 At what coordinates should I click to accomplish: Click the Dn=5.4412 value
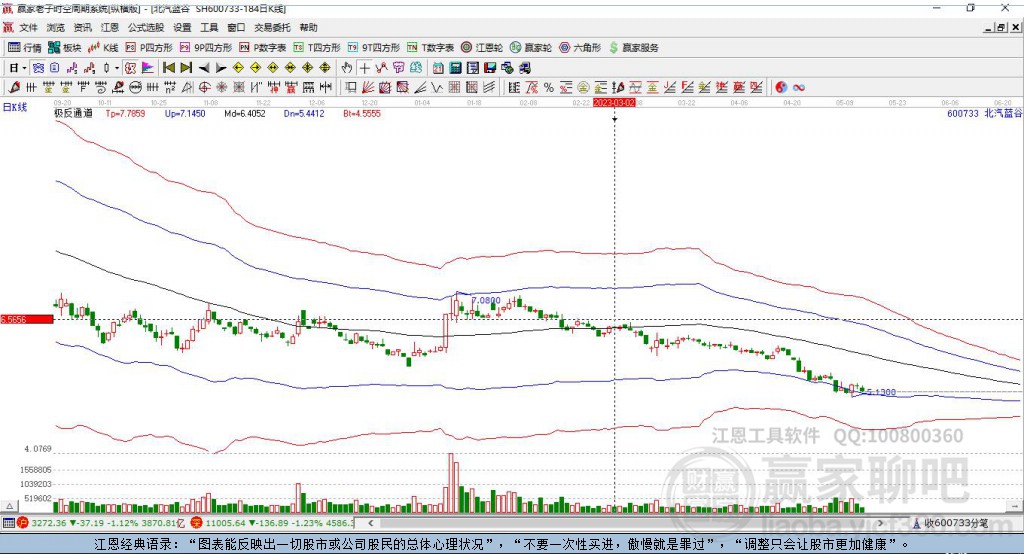click(x=304, y=113)
